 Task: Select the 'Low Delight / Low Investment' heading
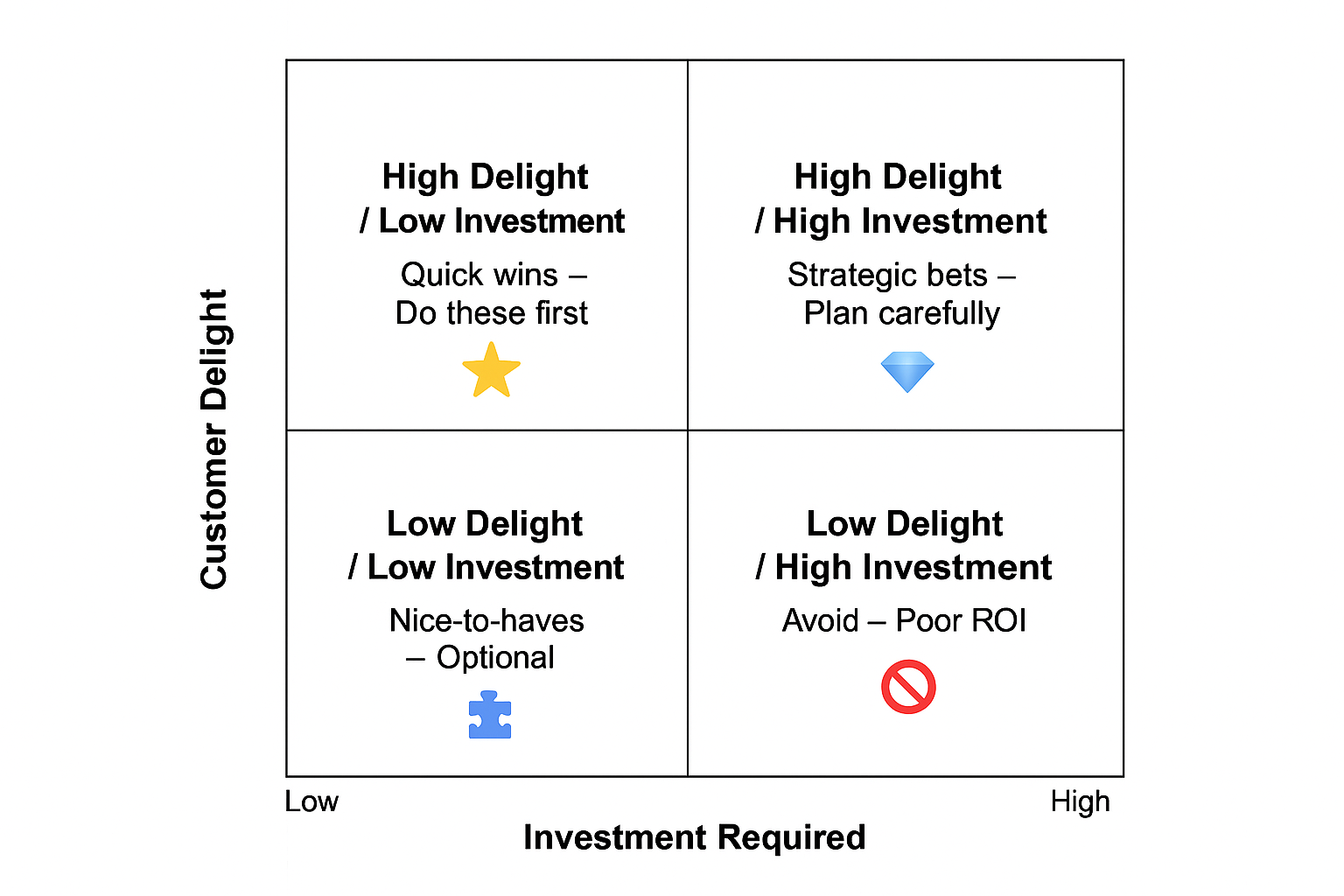point(486,545)
